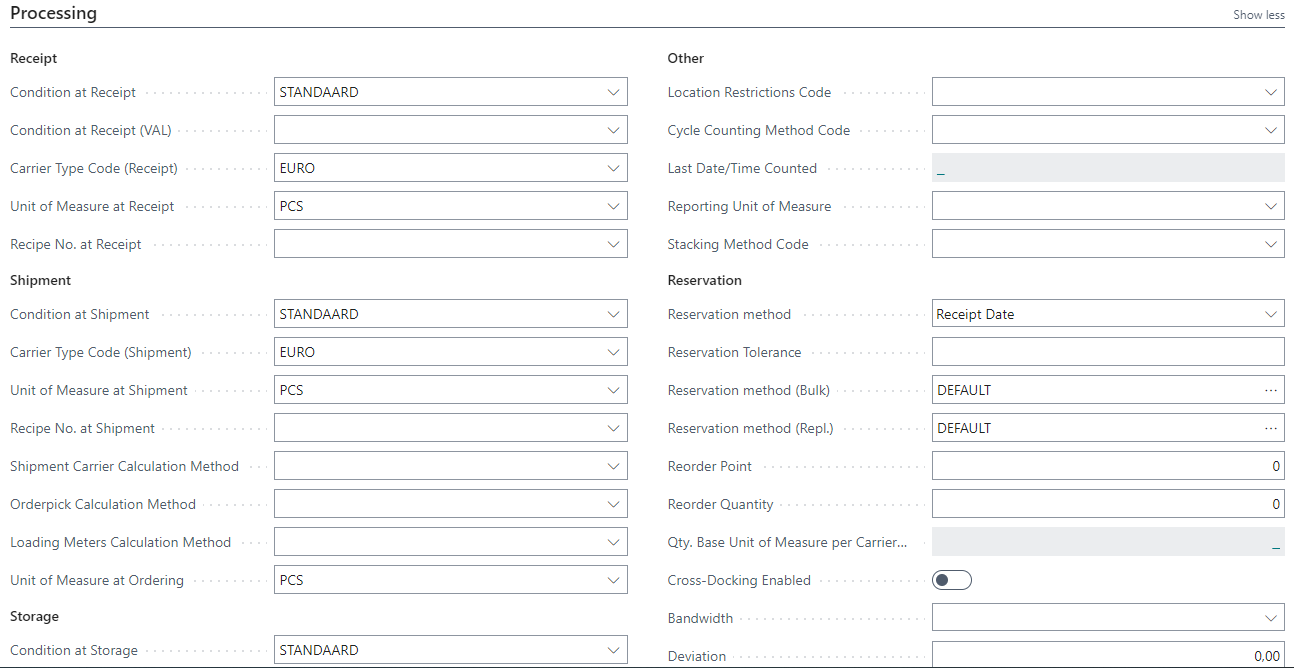Open the Reservation method (Repl.) assist edit

point(1272,427)
